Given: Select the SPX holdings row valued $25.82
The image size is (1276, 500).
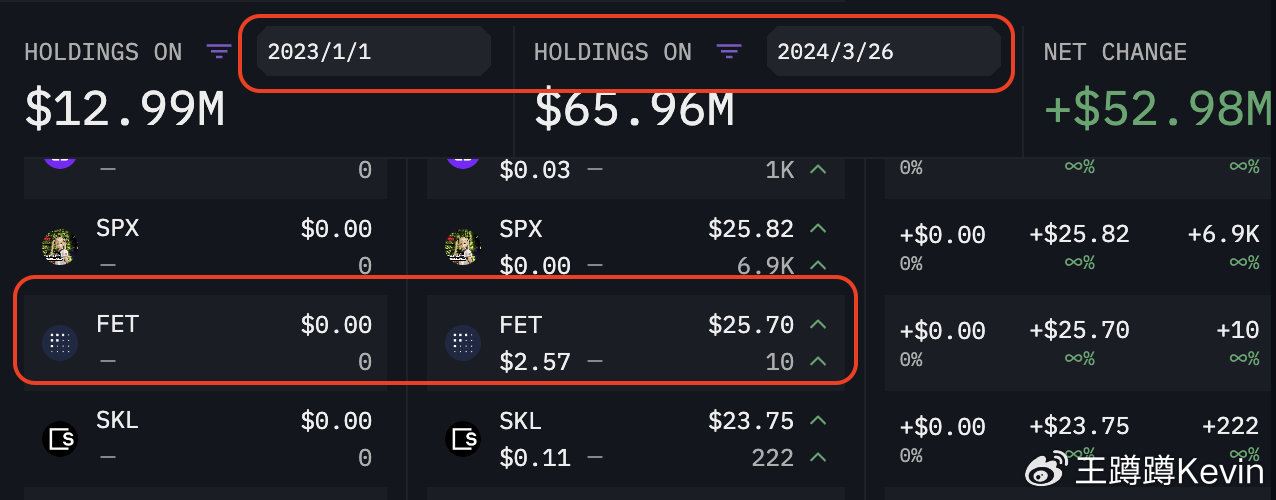Looking at the screenshot, I should (636, 246).
